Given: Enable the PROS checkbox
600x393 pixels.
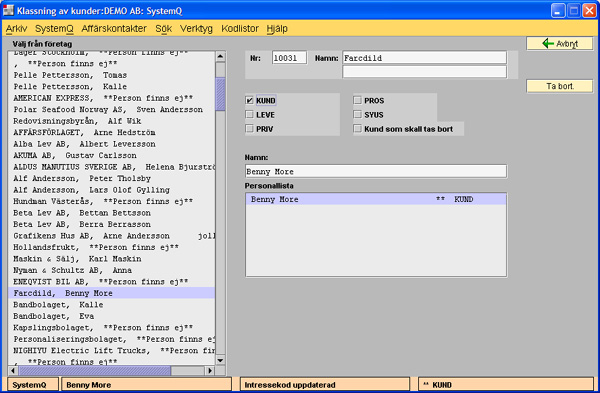Looking at the screenshot, I should pos(357,101).
